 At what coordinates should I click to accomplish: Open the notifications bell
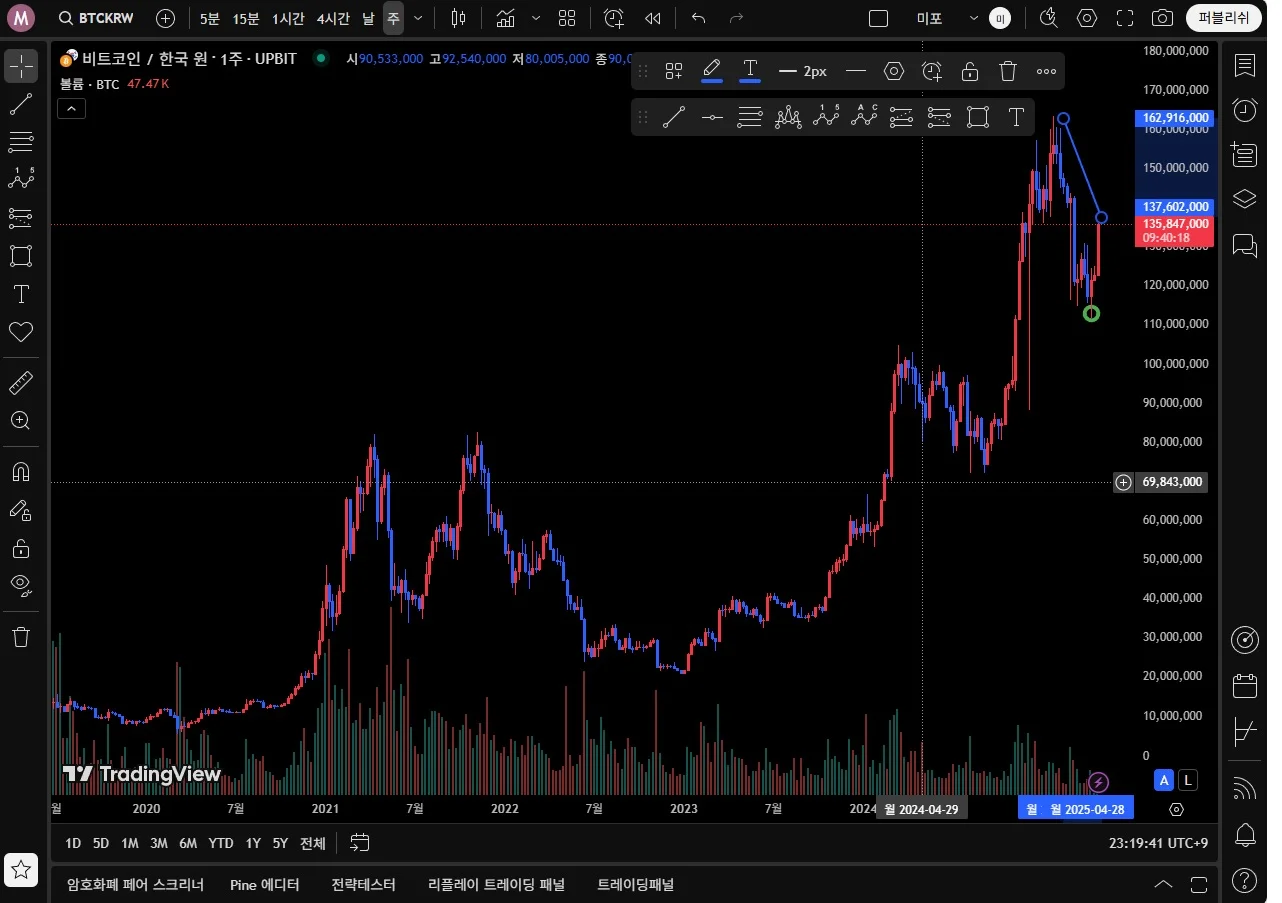1245,834
